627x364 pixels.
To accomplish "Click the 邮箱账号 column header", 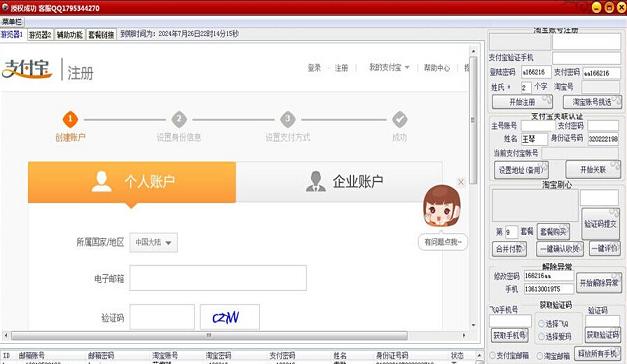I will point(31,355).
